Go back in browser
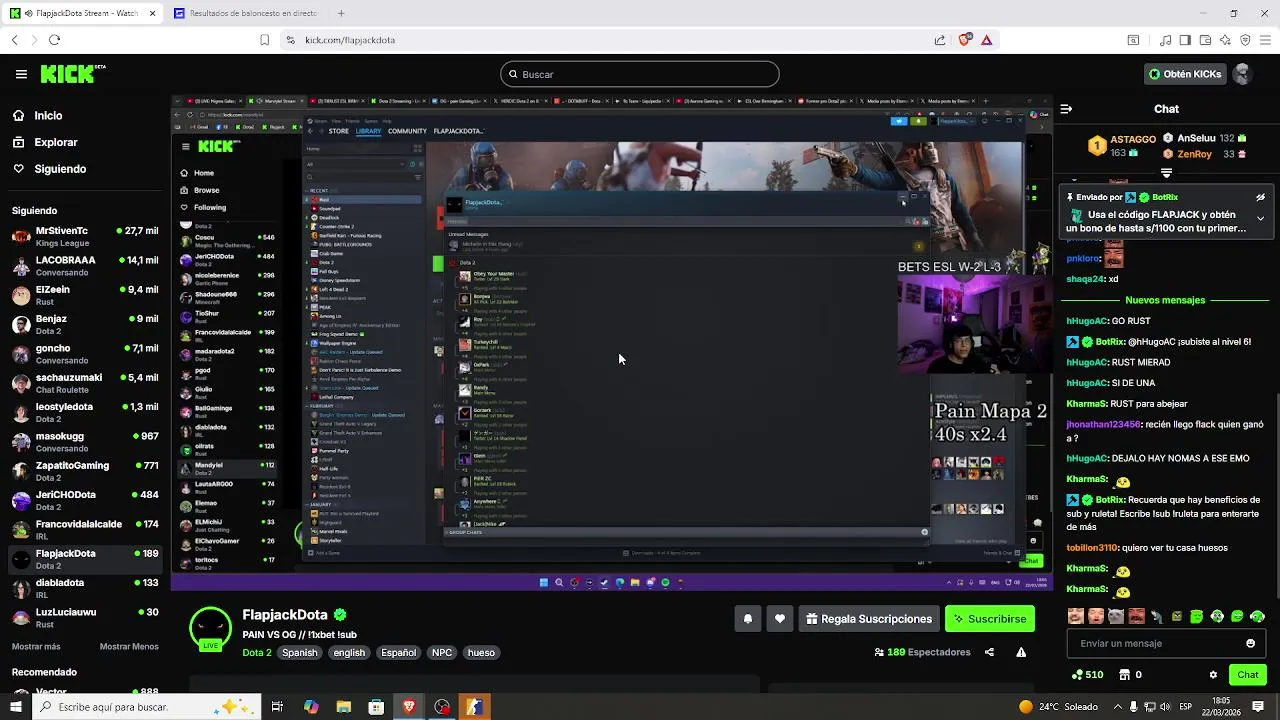1280x720 pixels. [14, 40]
